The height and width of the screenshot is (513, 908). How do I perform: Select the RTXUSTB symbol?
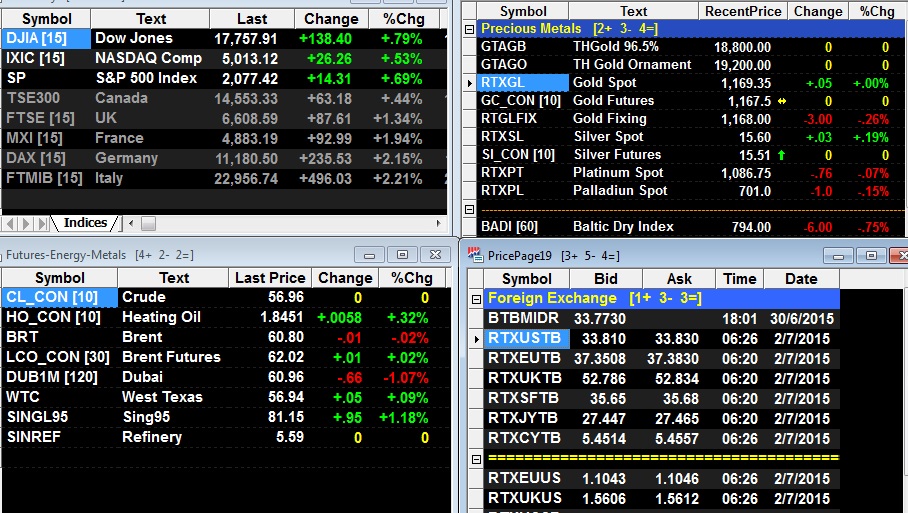(x=526, y=338)
